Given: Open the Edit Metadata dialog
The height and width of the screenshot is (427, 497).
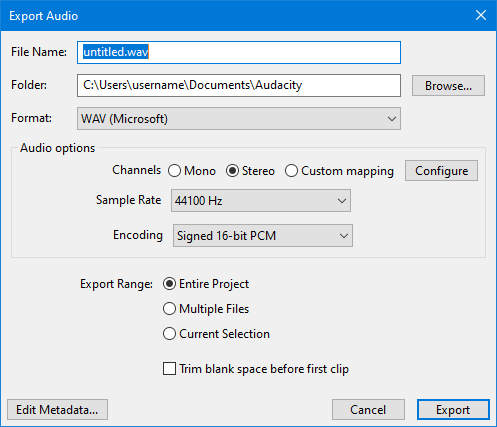Looking at the screenshot, I should 57,410.
